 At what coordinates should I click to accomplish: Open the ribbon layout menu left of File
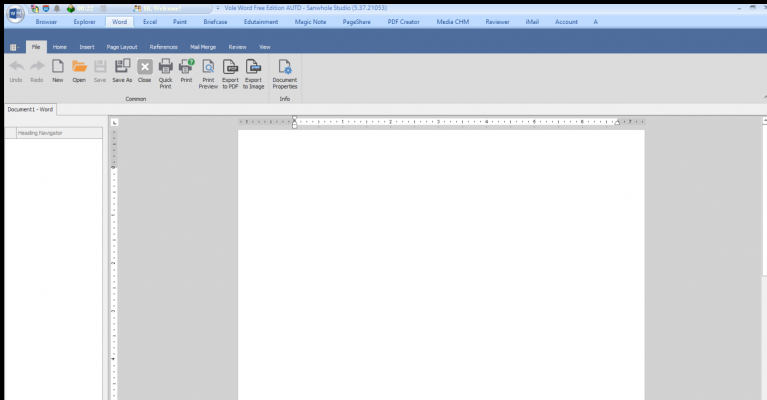[14, 47]
